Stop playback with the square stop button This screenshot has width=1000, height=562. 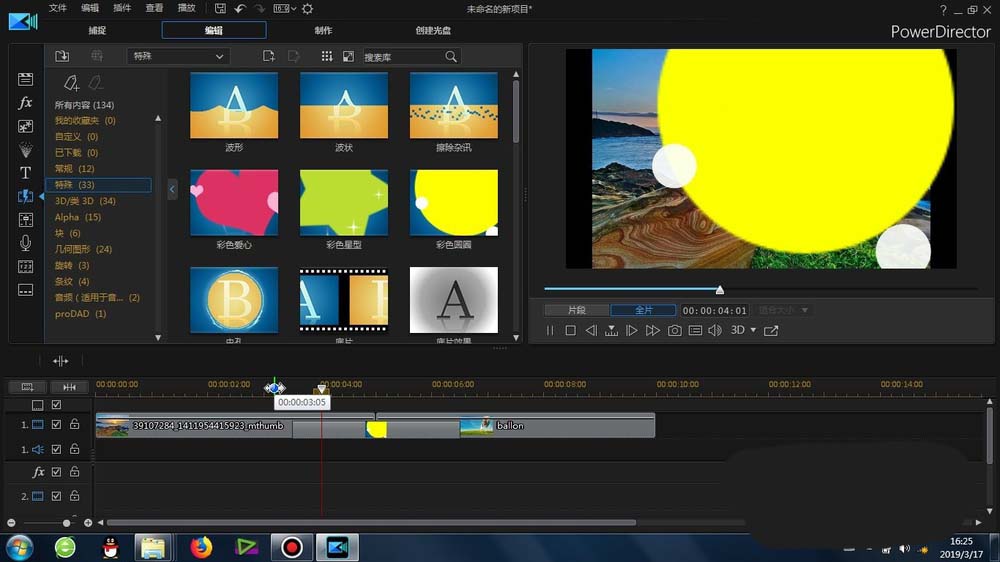[570, 331]
